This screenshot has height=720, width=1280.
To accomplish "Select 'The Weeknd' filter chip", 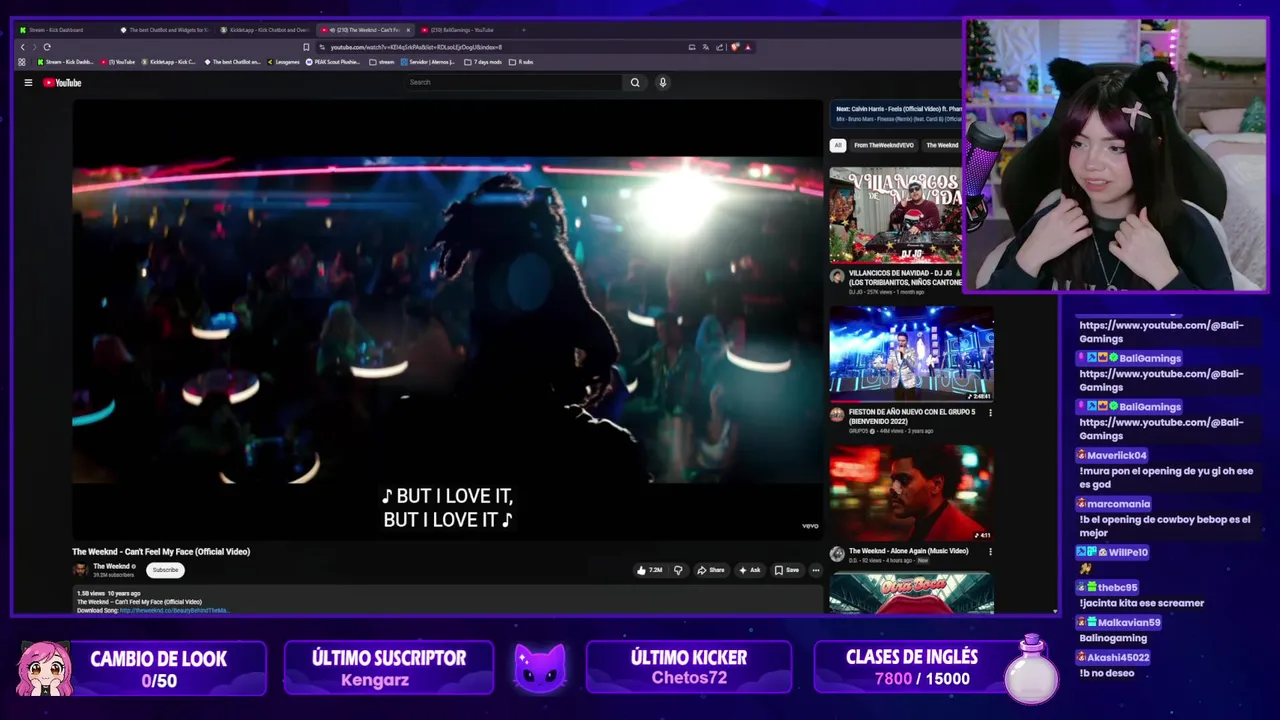I will (x=941, y=145).
